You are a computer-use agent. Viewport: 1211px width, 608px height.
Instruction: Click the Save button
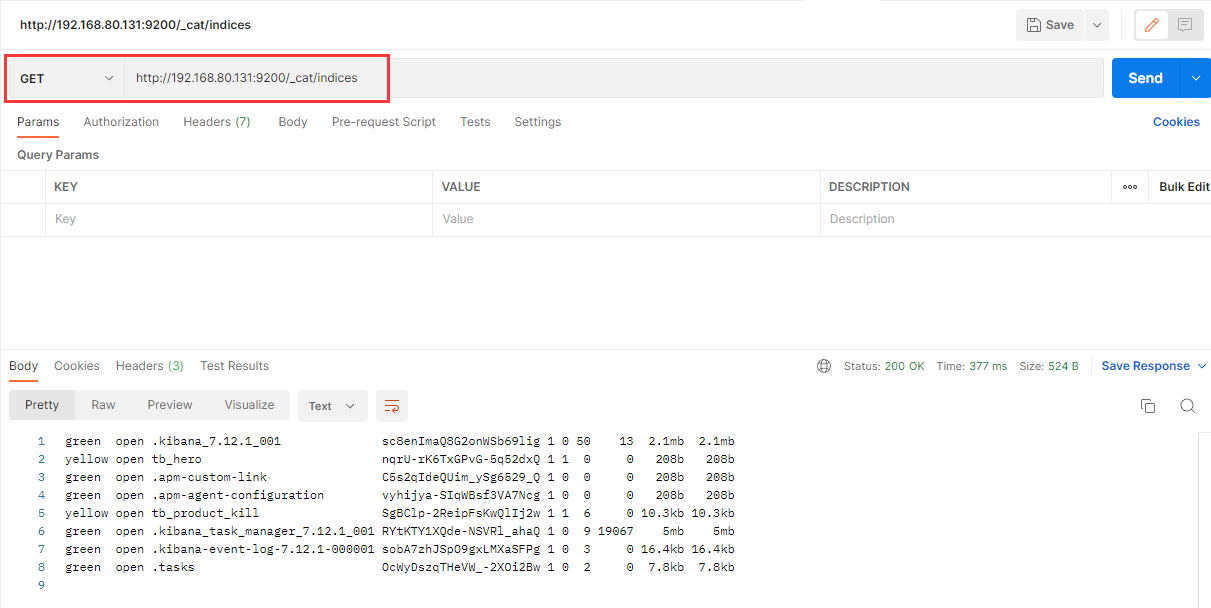pos(1050,25)
